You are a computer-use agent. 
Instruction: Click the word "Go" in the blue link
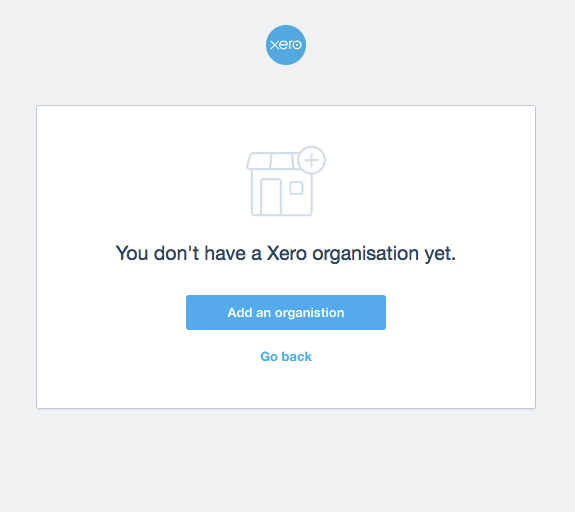click(x=269, y=356)
